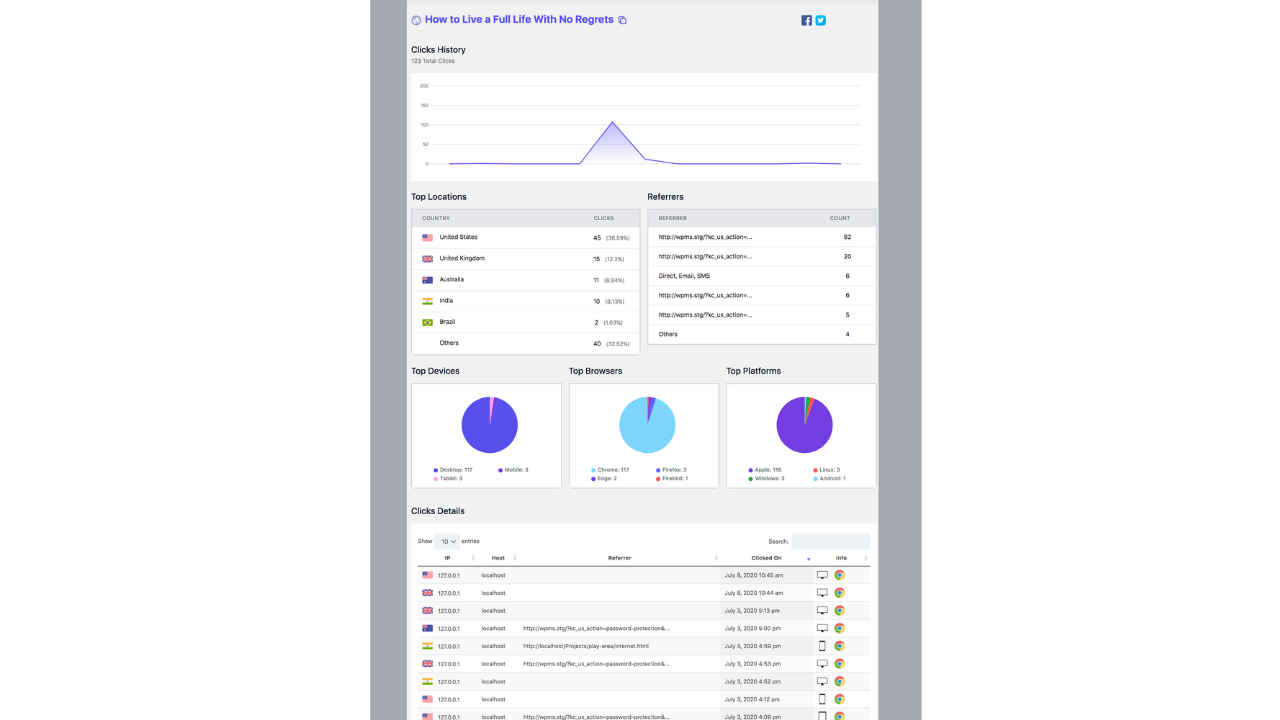
Task: Click the India flag in Top Locations
Action: [x=427, y=301]
